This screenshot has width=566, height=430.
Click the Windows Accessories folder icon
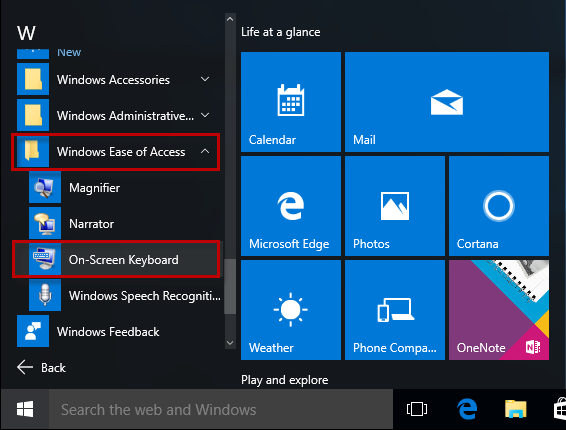[x=33, y=79]
